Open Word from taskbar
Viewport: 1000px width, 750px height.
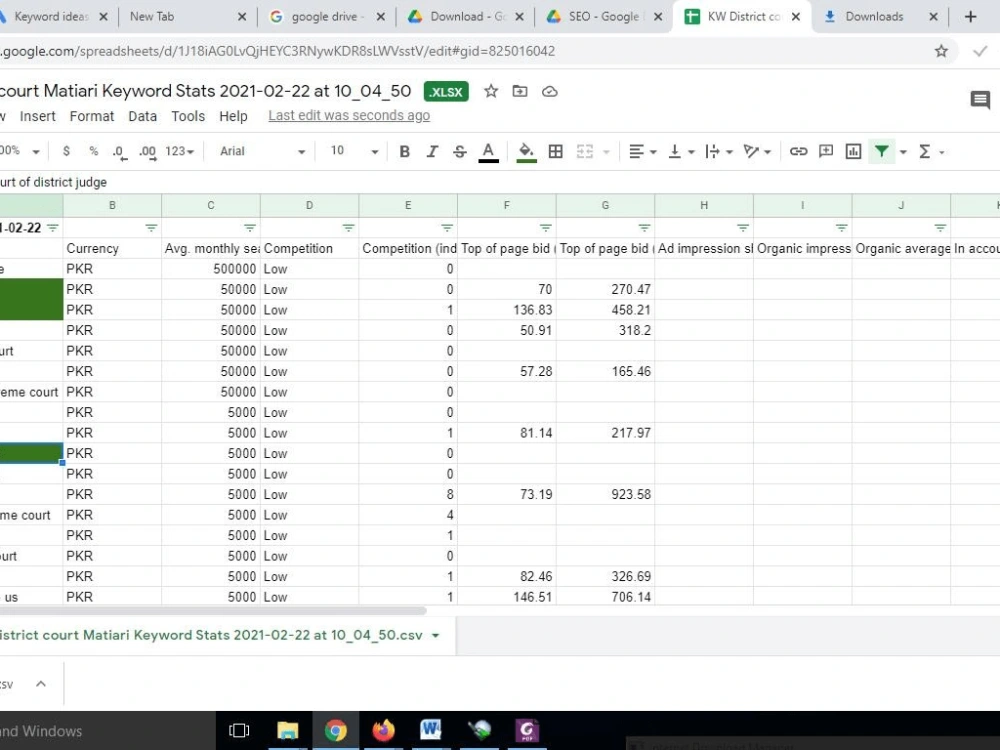click(x=431, y=730)
